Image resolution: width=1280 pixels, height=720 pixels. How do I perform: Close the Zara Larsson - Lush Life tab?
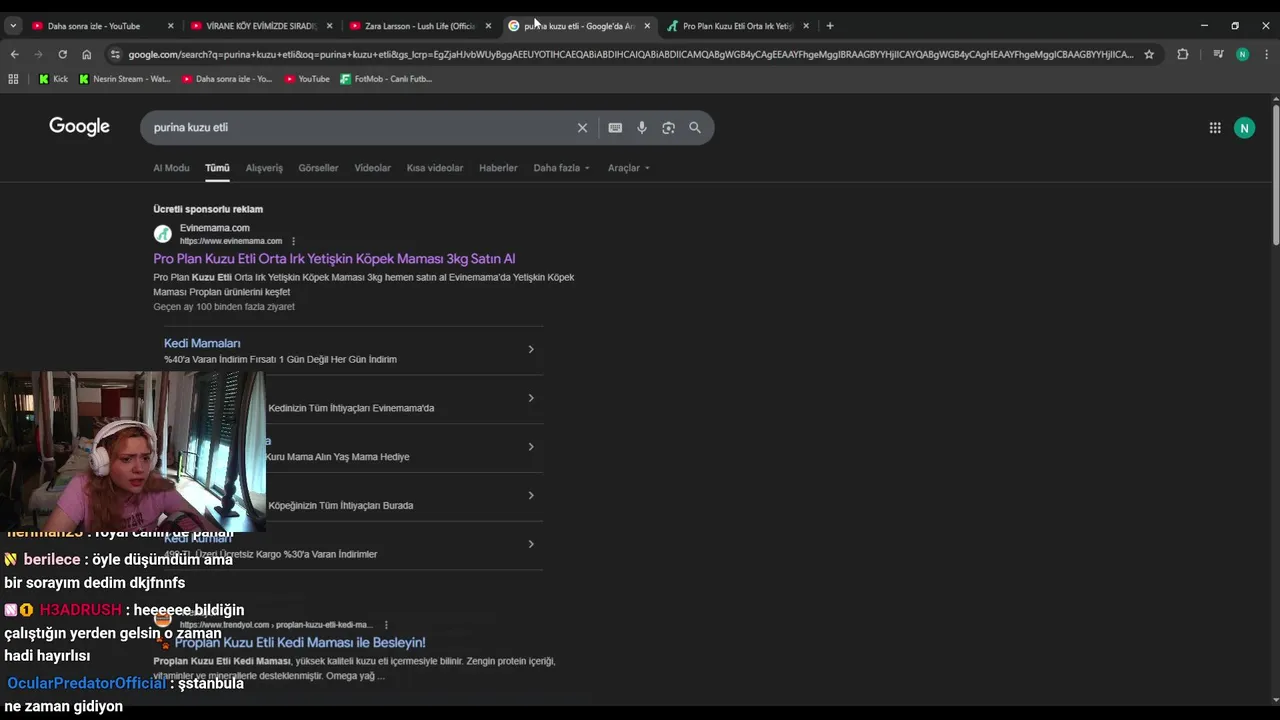[x=488, y=26]
